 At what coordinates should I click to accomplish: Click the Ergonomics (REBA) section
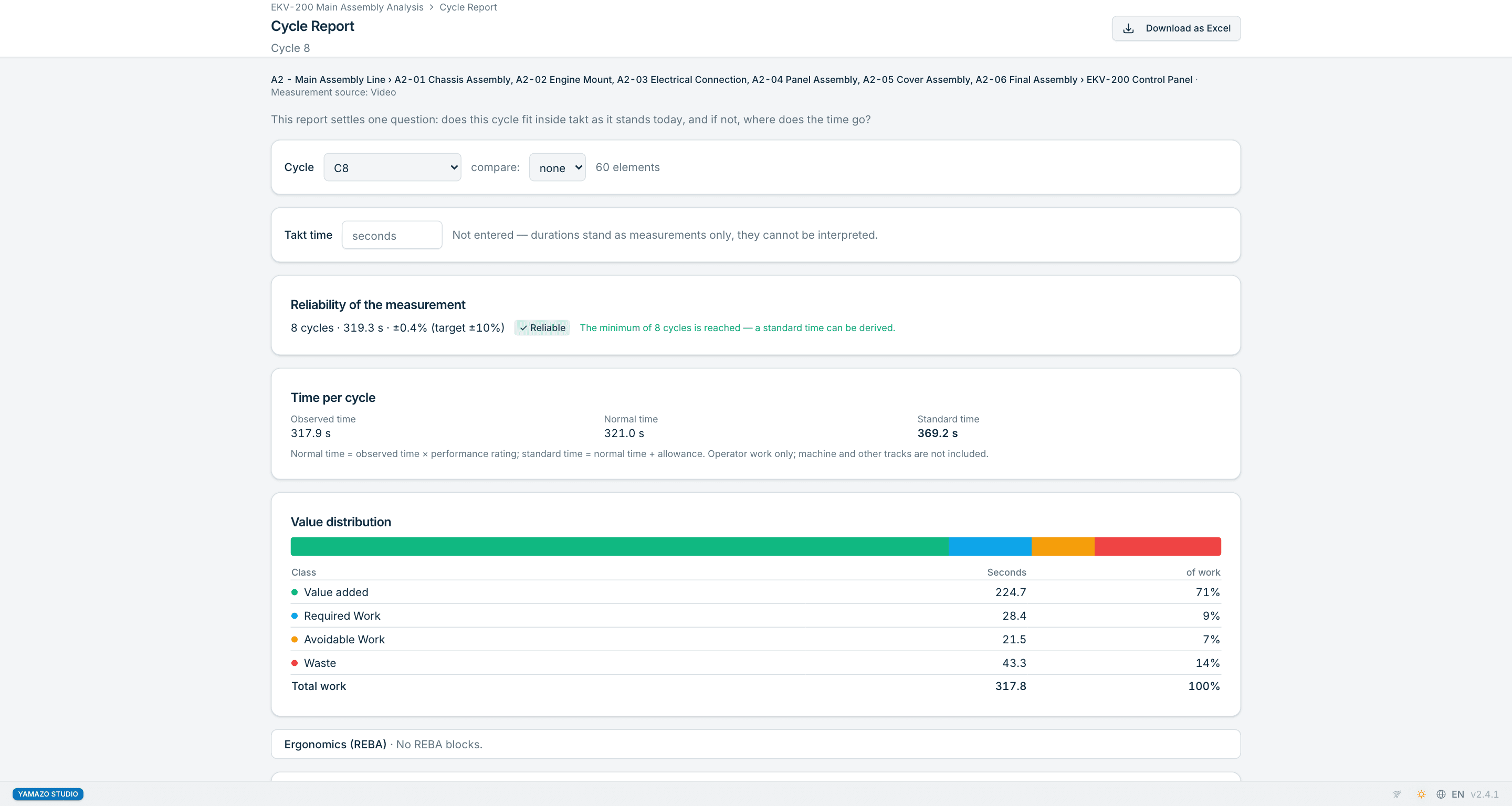click(755, 745)
